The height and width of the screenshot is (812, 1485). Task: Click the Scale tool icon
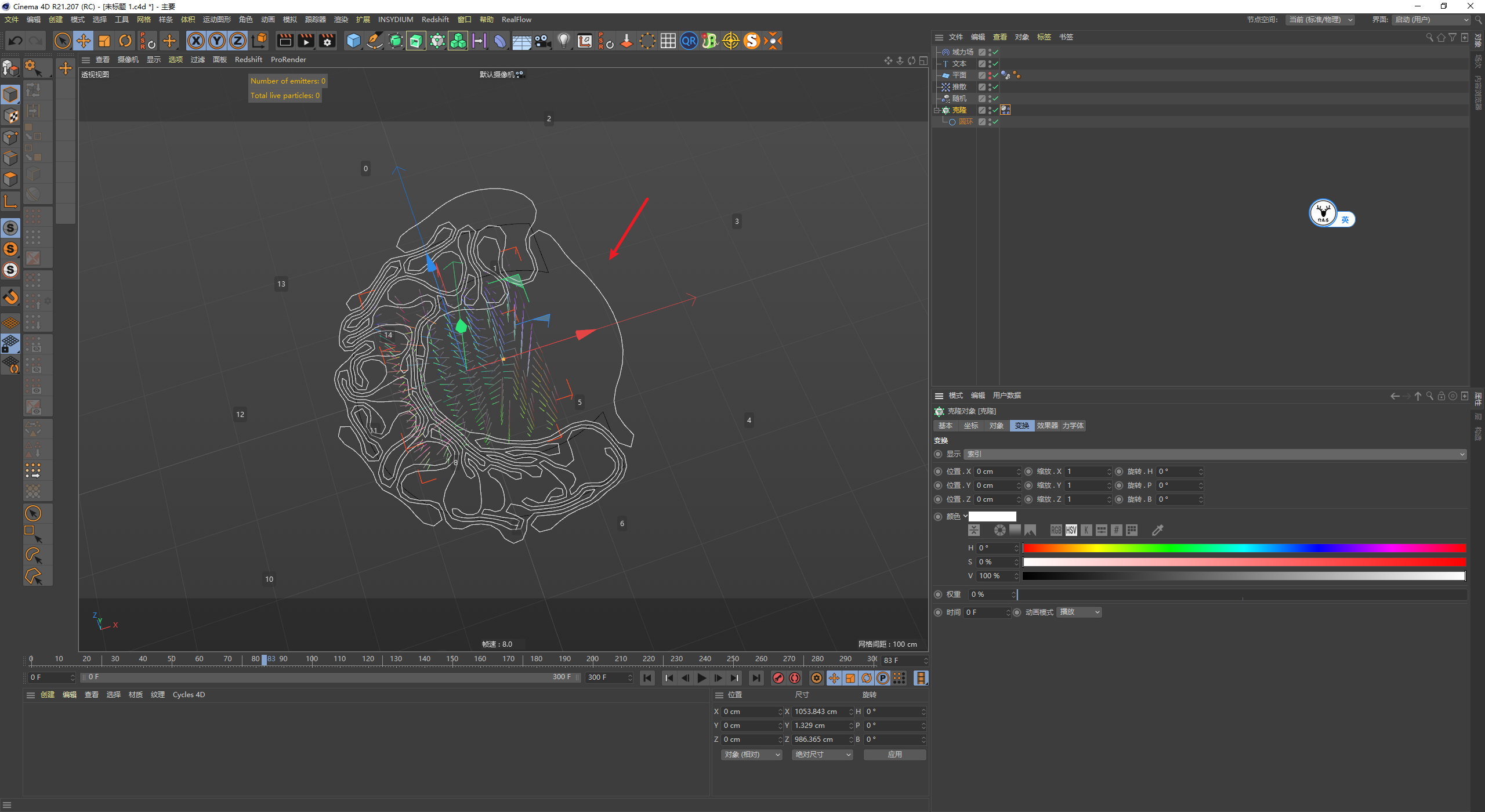(104, 41)
